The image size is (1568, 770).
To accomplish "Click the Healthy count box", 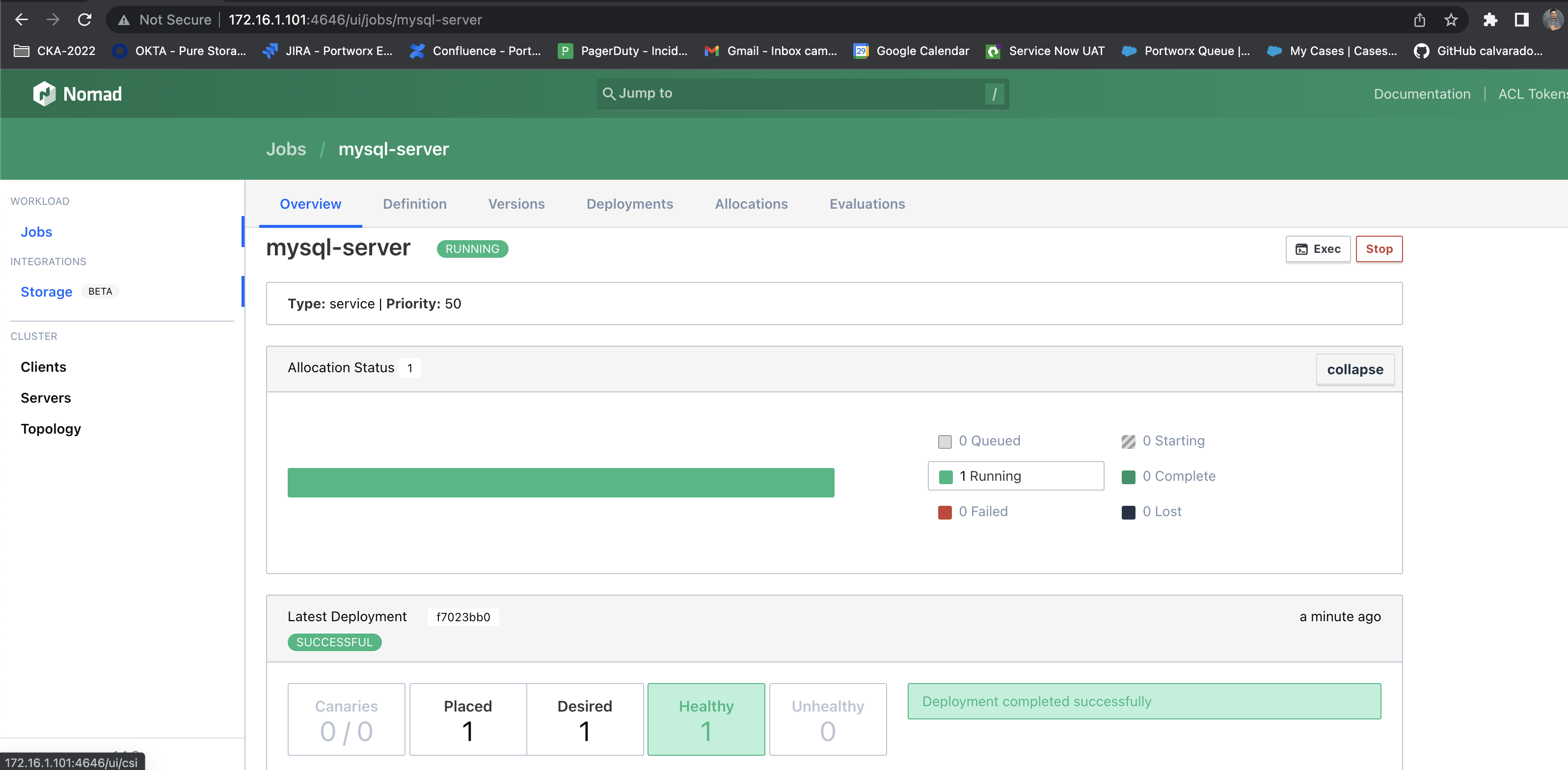I will tap(705, 719).
